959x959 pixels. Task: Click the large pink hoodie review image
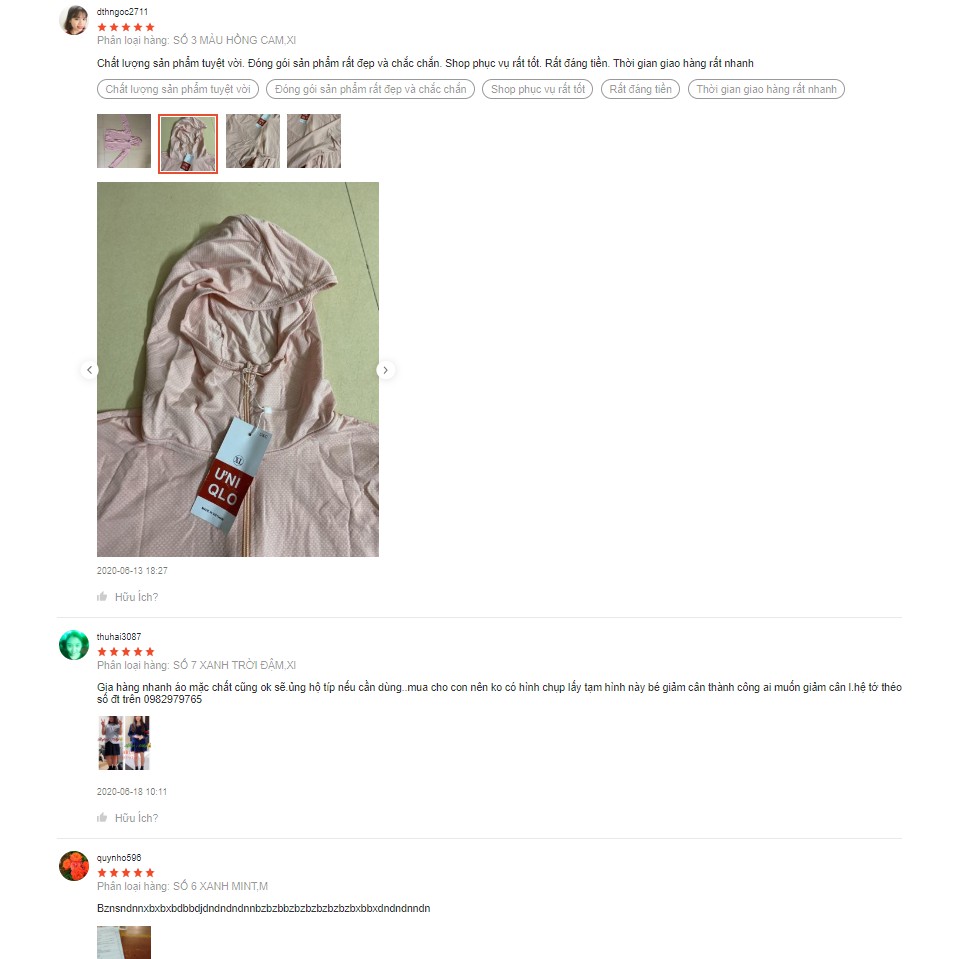238,369
